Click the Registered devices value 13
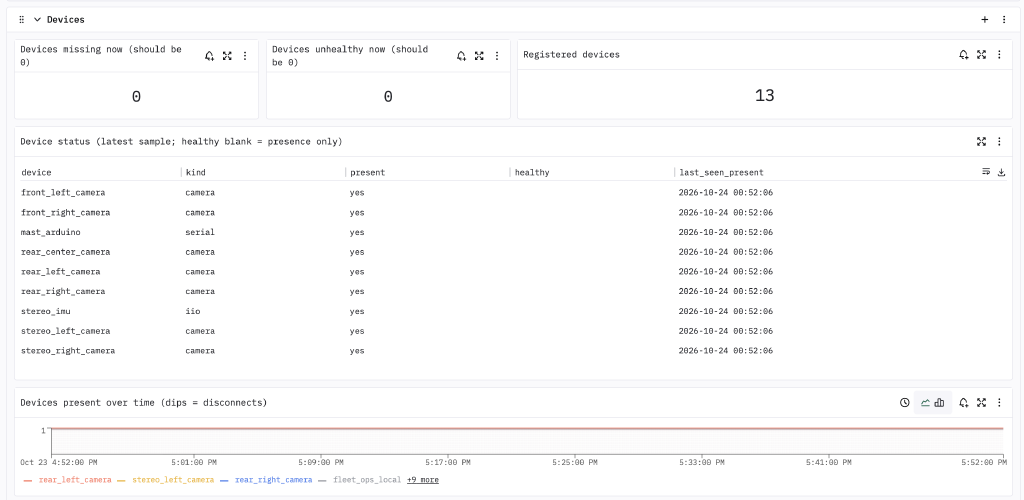 [x=765, y=96]
